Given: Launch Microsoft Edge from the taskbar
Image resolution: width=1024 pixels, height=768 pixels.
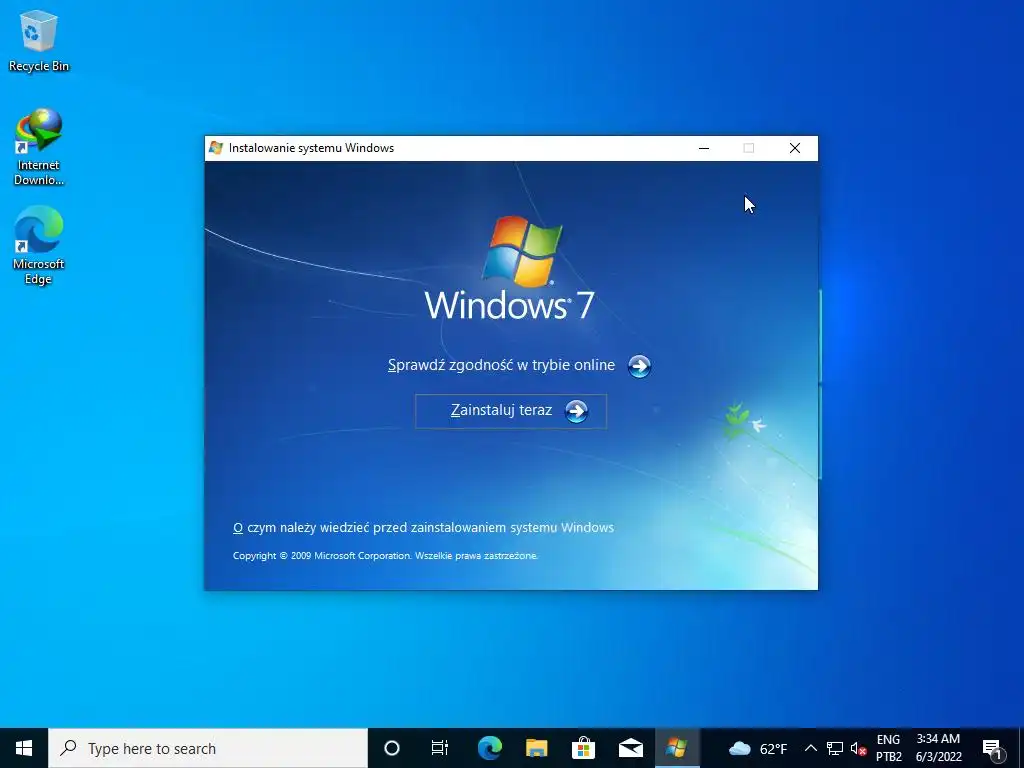Looking at the screenshot, I should click(489, 748).
